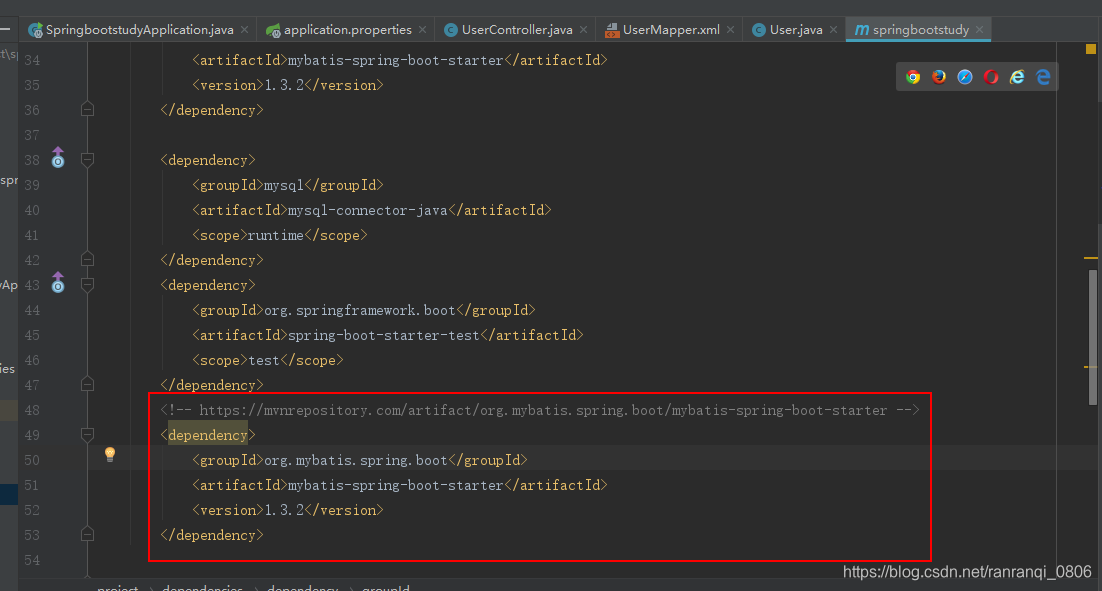Toggle fold marker at line 42

point(87,259)
